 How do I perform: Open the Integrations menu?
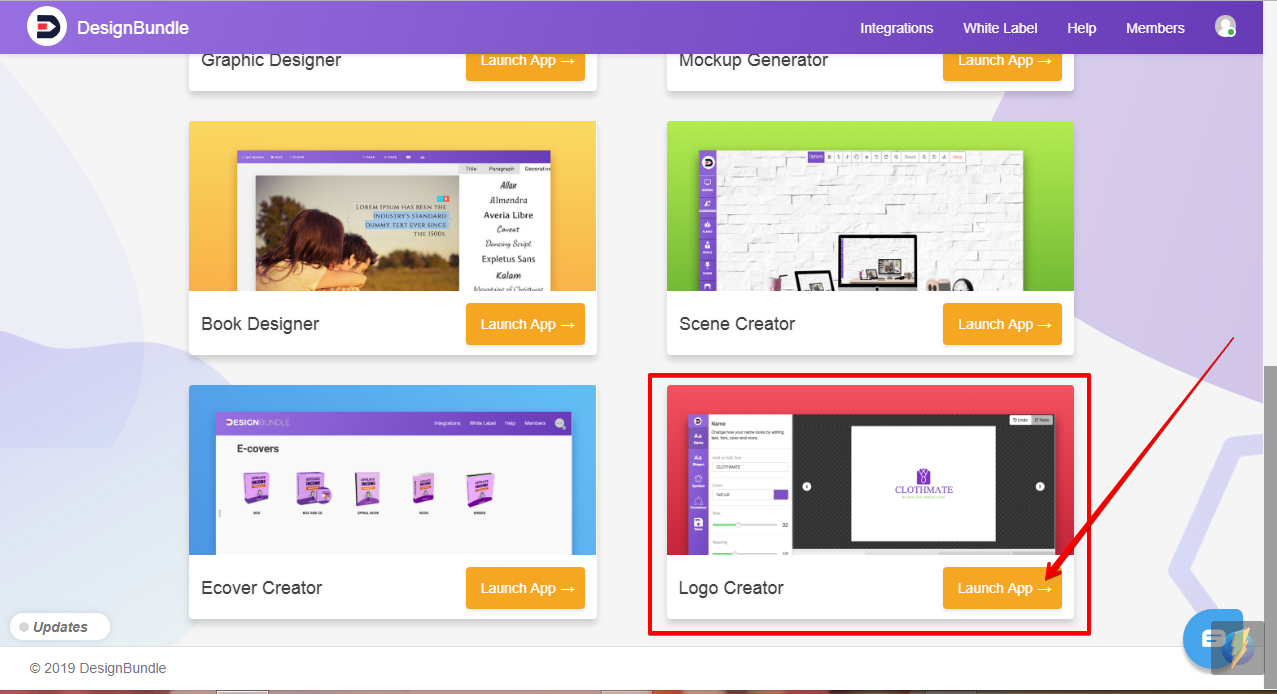[x=896, y=28]
